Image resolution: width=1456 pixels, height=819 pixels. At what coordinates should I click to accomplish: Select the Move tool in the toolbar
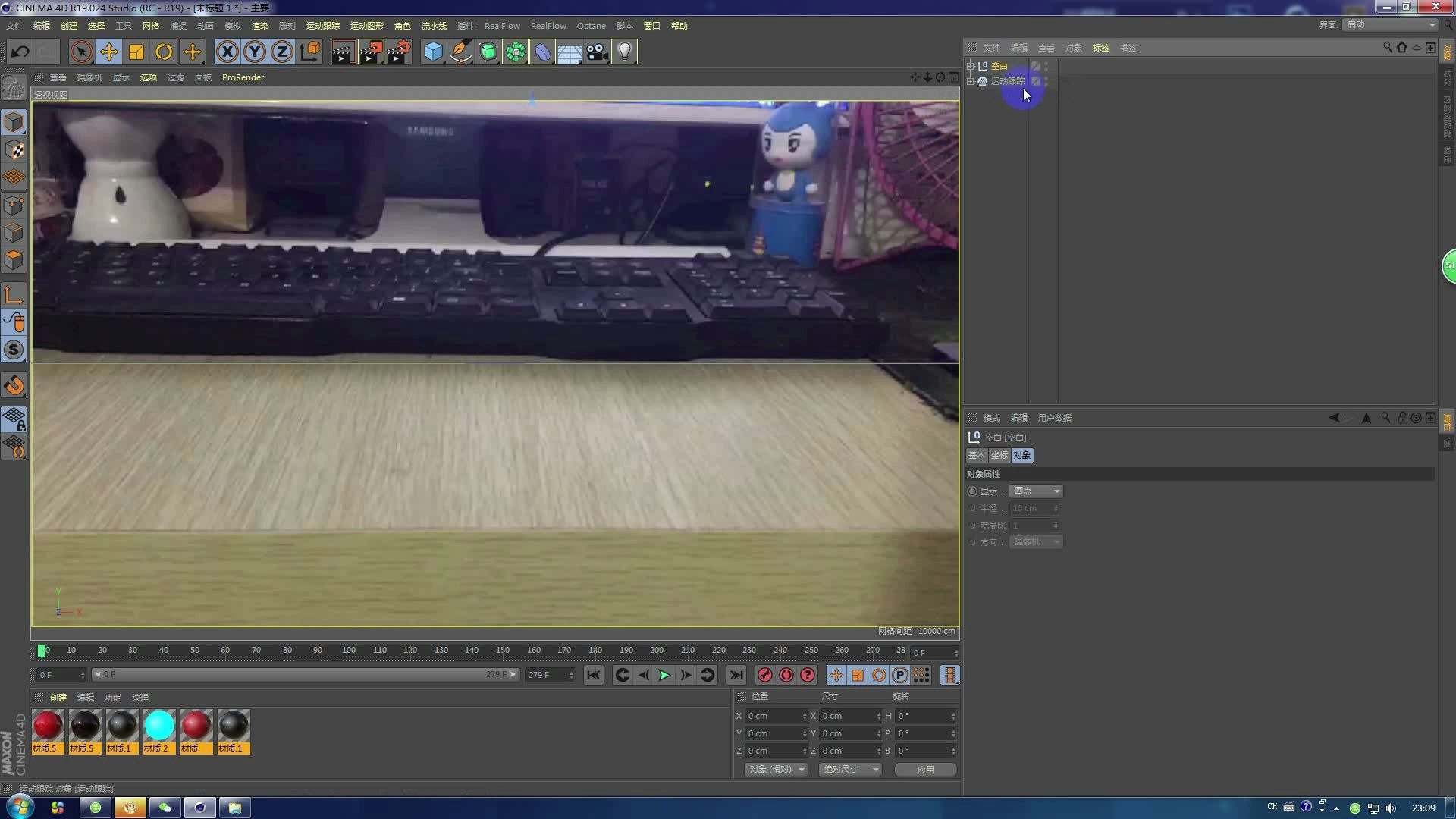pyautogui.click(x=108, y=52)
